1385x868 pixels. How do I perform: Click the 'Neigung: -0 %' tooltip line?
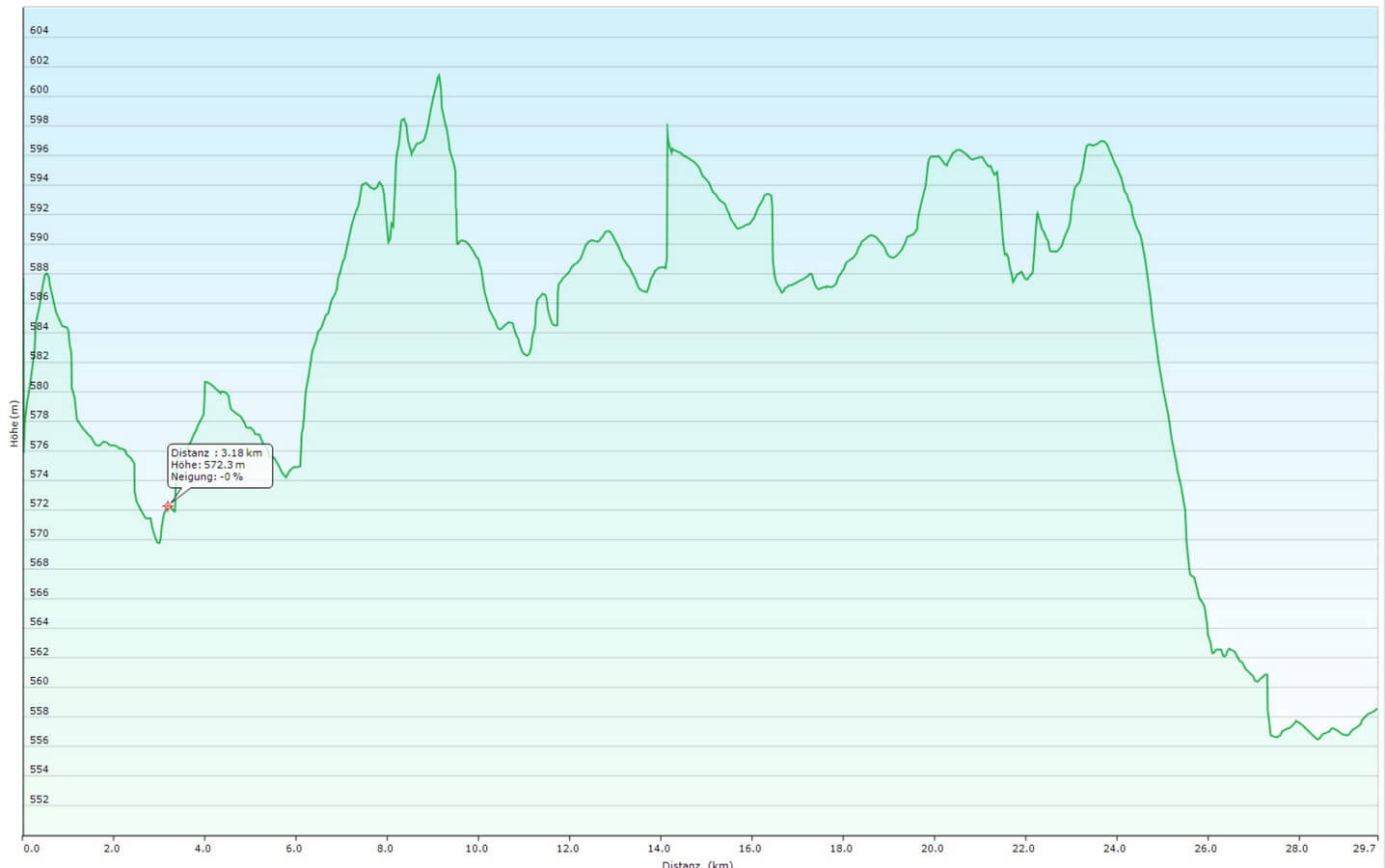click(x=206, y=476)
